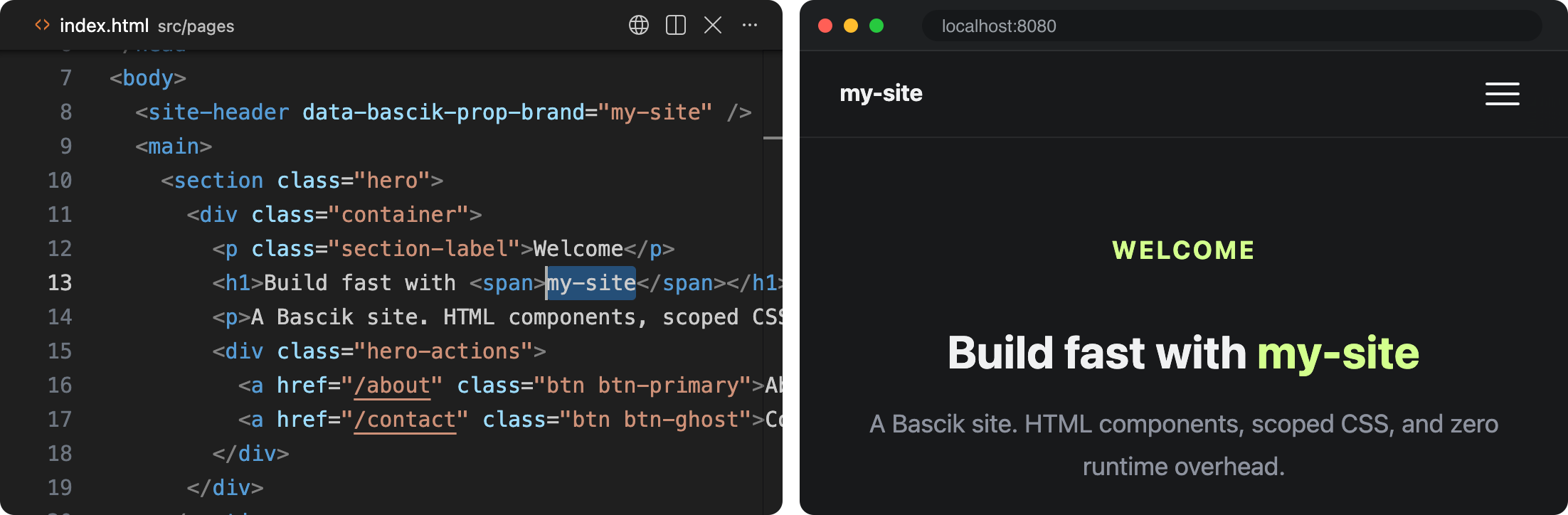Image resolution: width=1568 pixels, height=515 pixels.
Task: Click line number 16 in the gutter
Action: pyautogui.click(x=60, y=386)
